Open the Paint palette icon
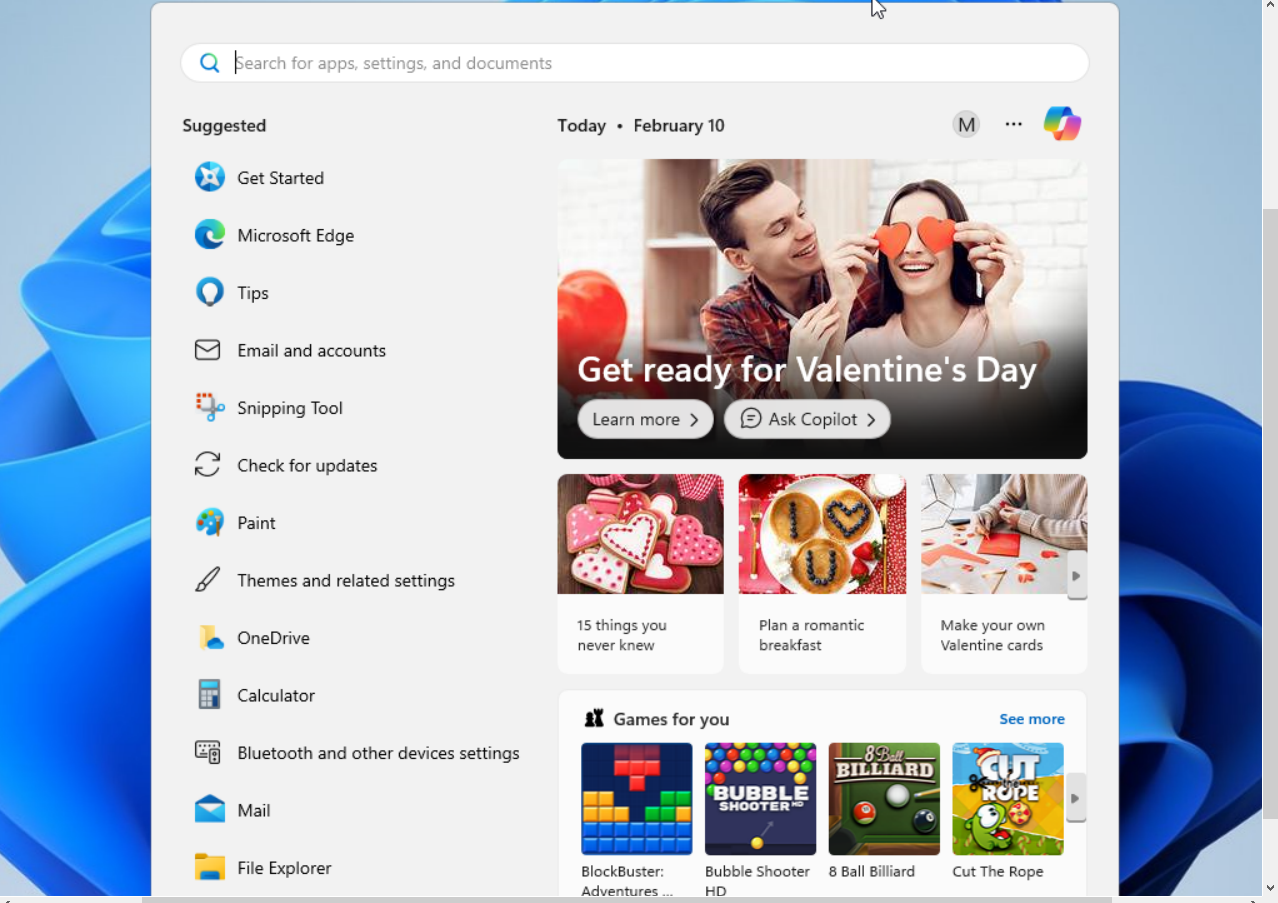This screenshot has height=903, width=1278. click(x=209, y=522)
